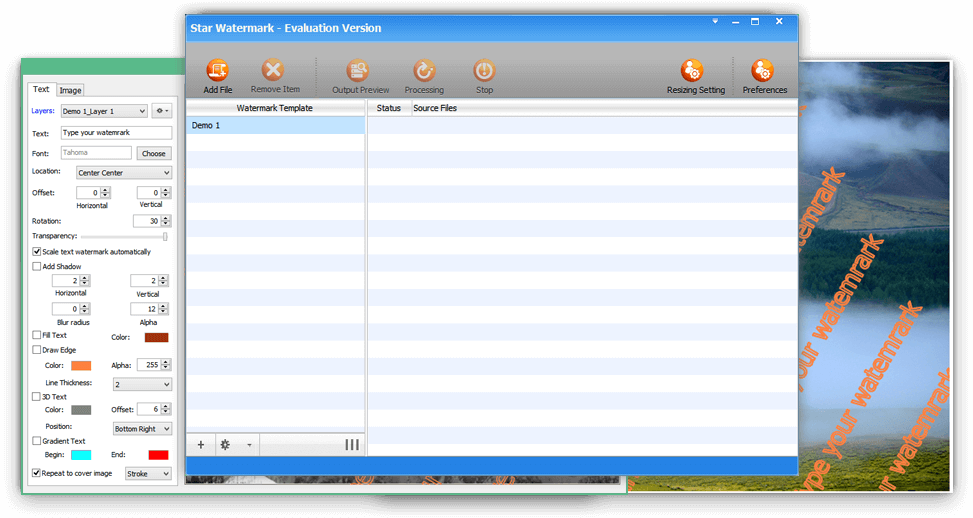
Task: Open the Location dropdown set to Center Center
Action: click(123, 172)
